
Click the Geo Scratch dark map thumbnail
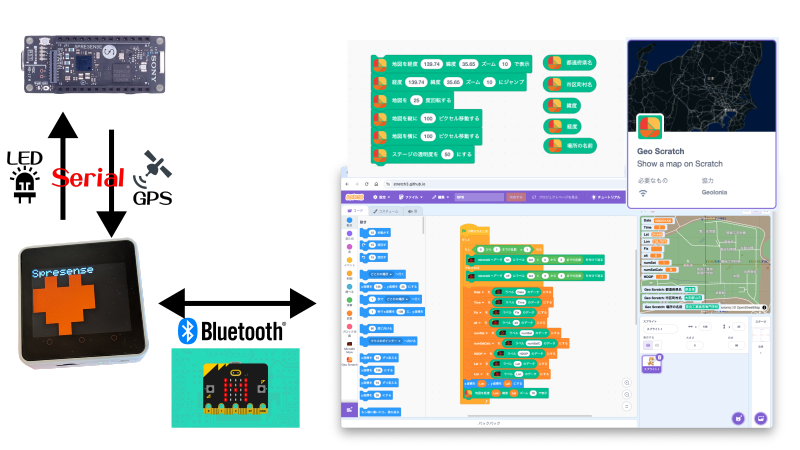[x=702, y=86]
